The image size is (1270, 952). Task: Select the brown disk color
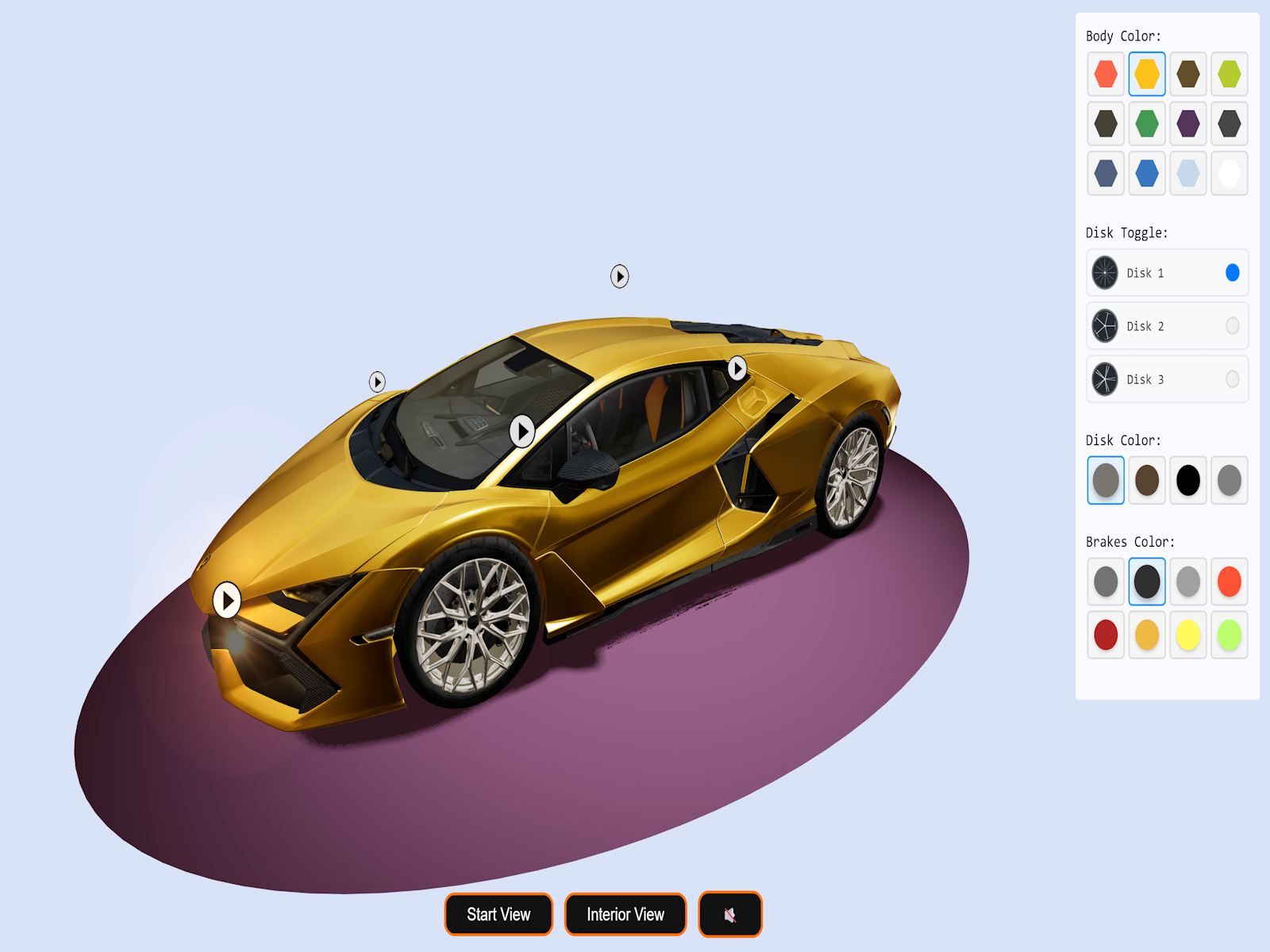(1147, 480)
